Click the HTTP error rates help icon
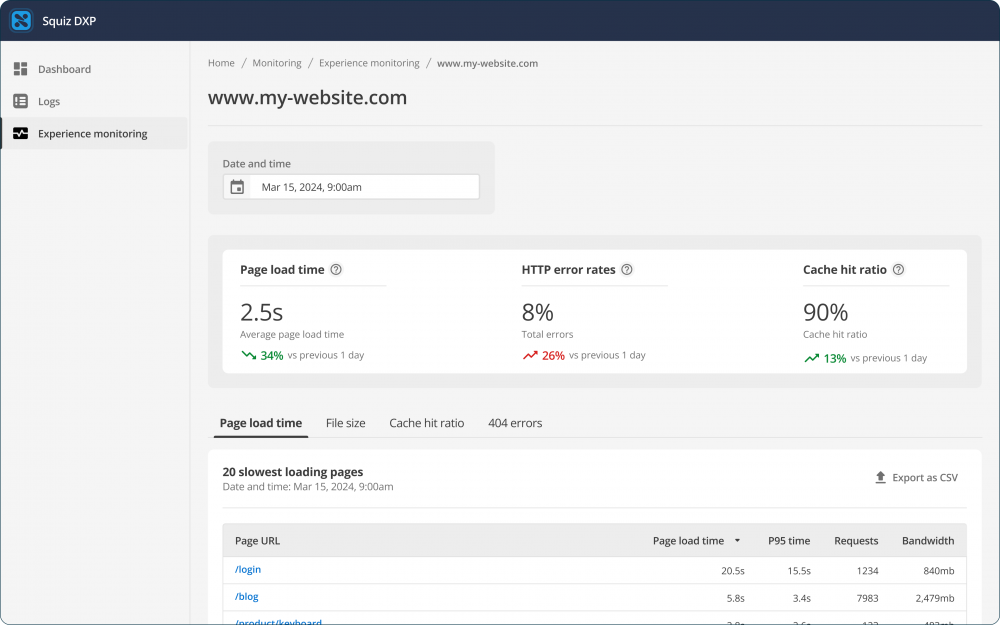 pyautogui.click(x=627, y=269)
